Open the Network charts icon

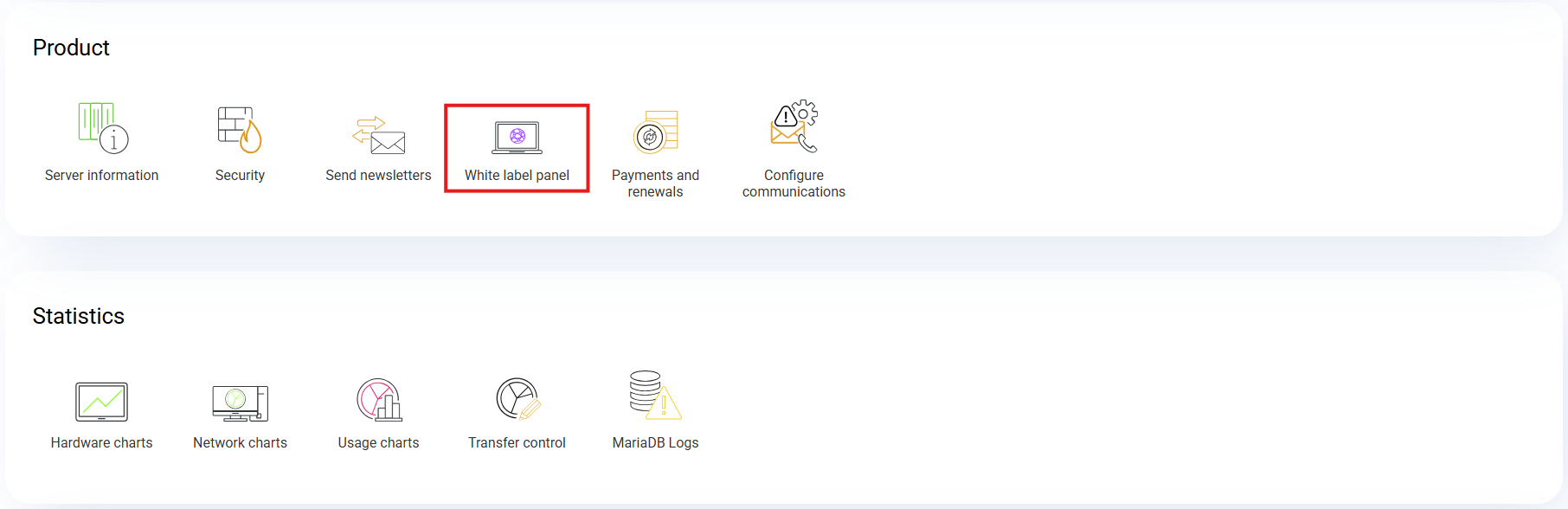(240, 403)
